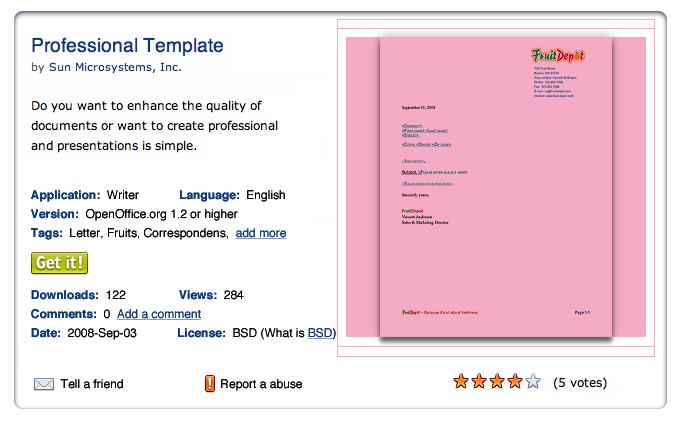Click the envelope icon beside Tell a friend
Image resolution: width=684 pixels, height=424 pixels.
[x=44, y=384]
